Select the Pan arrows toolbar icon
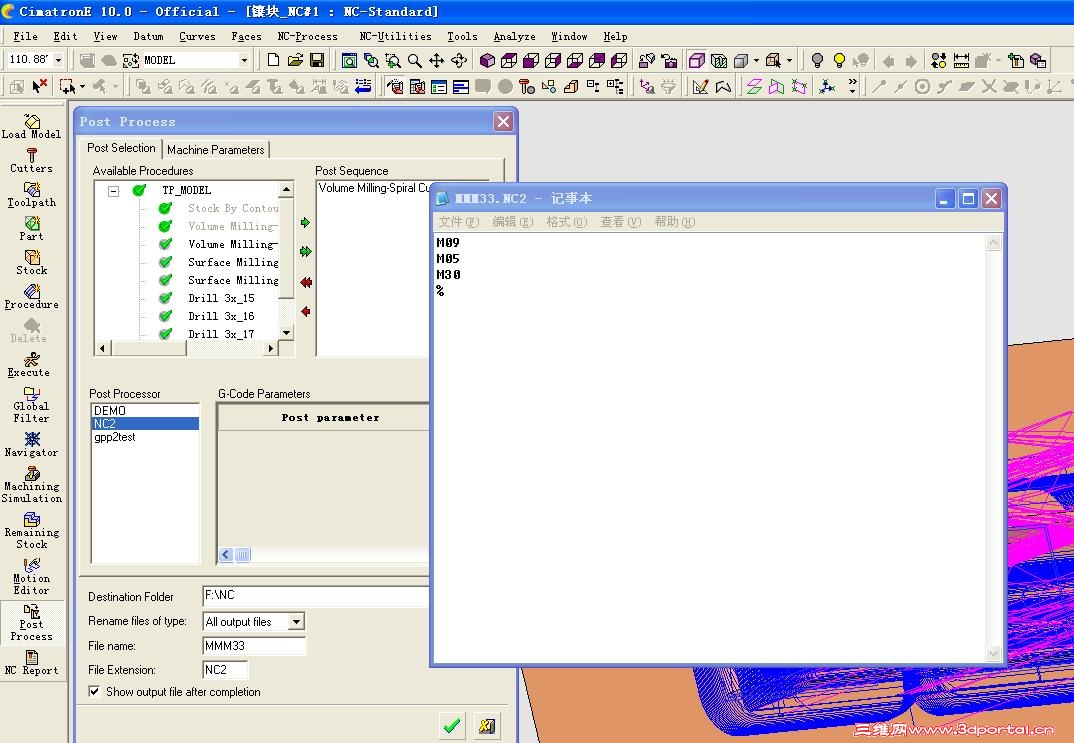This screenshot has width=1074, height=743. tap(436, 60)
